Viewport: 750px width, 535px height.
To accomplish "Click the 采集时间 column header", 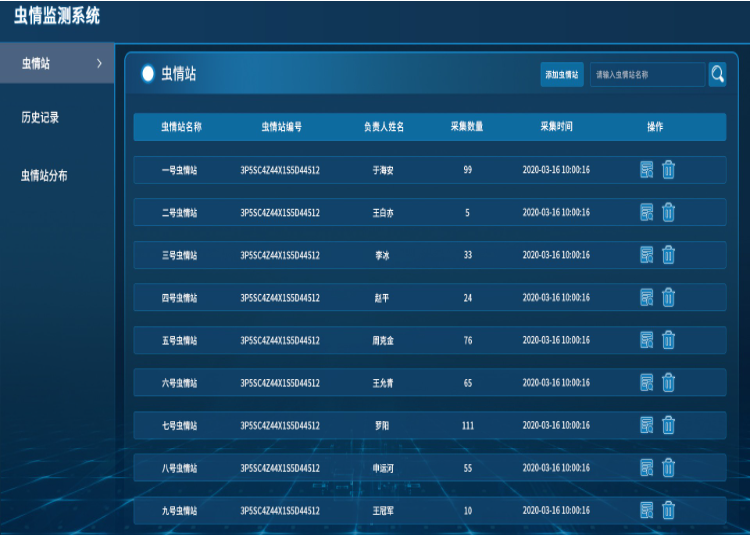I will (556, 127).
